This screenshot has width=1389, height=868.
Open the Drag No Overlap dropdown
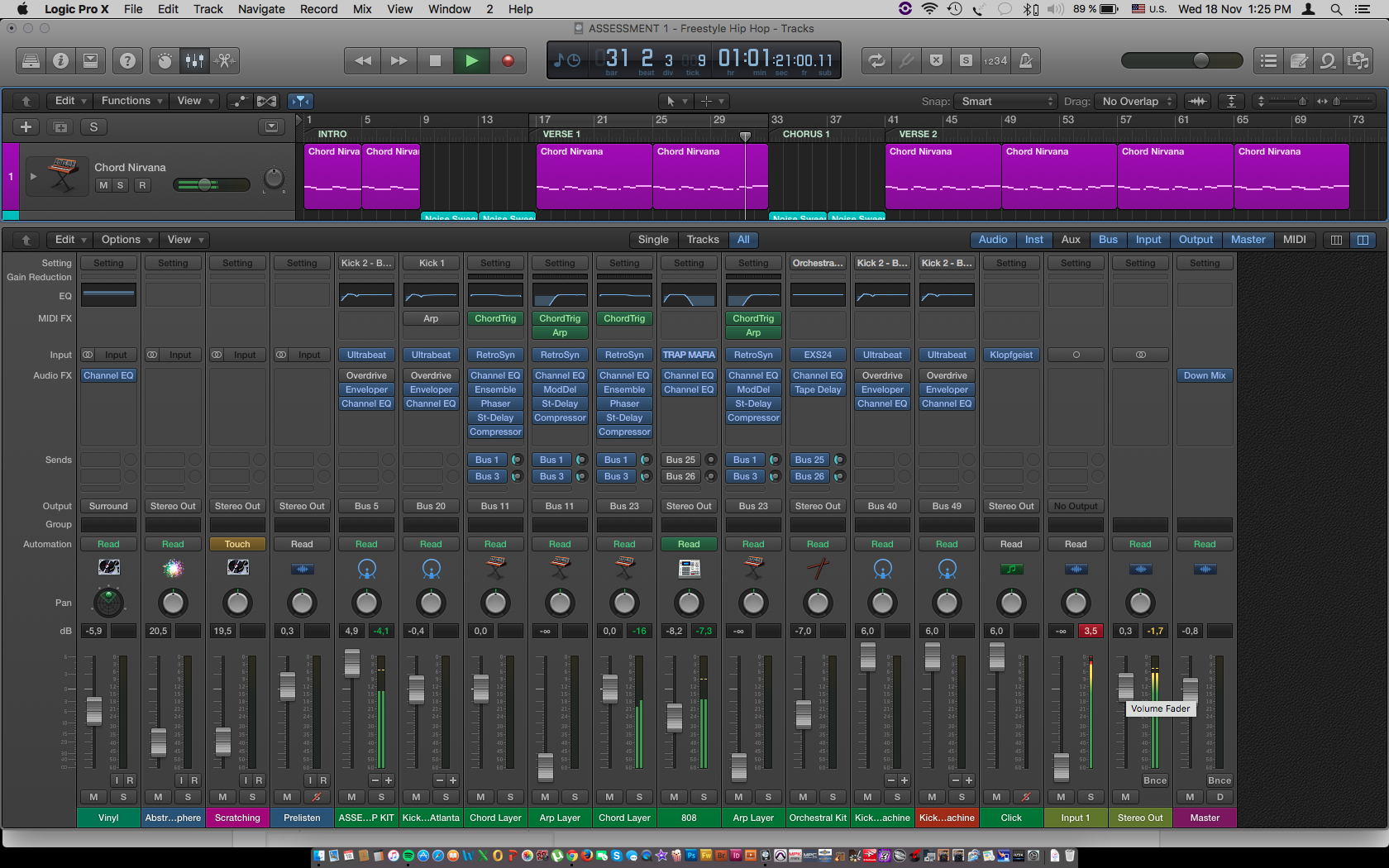(1137, 101)
